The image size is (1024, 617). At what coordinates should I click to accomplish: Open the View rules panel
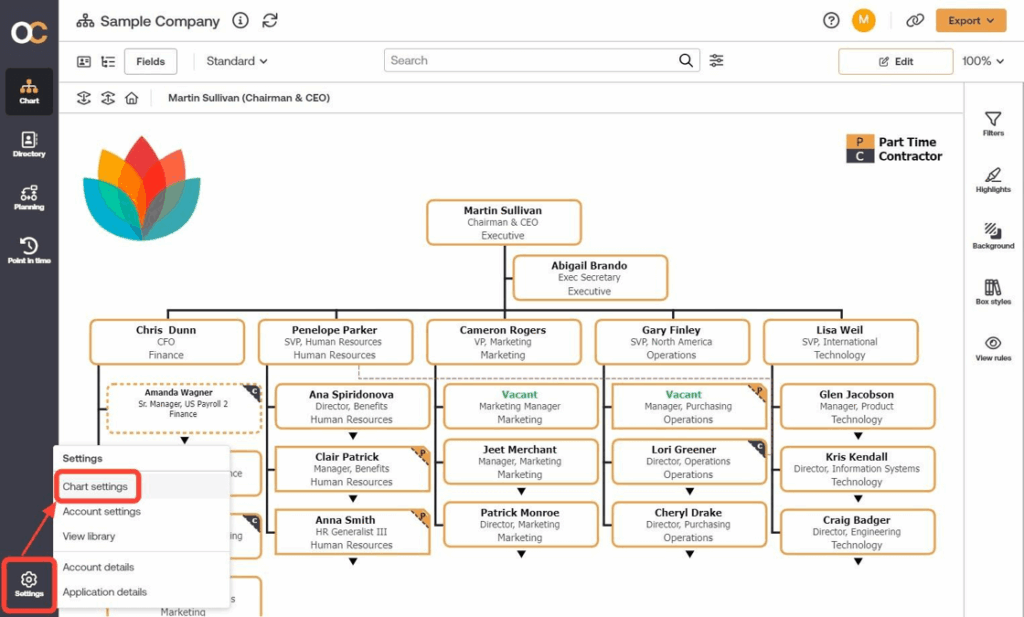coord(992,349)
